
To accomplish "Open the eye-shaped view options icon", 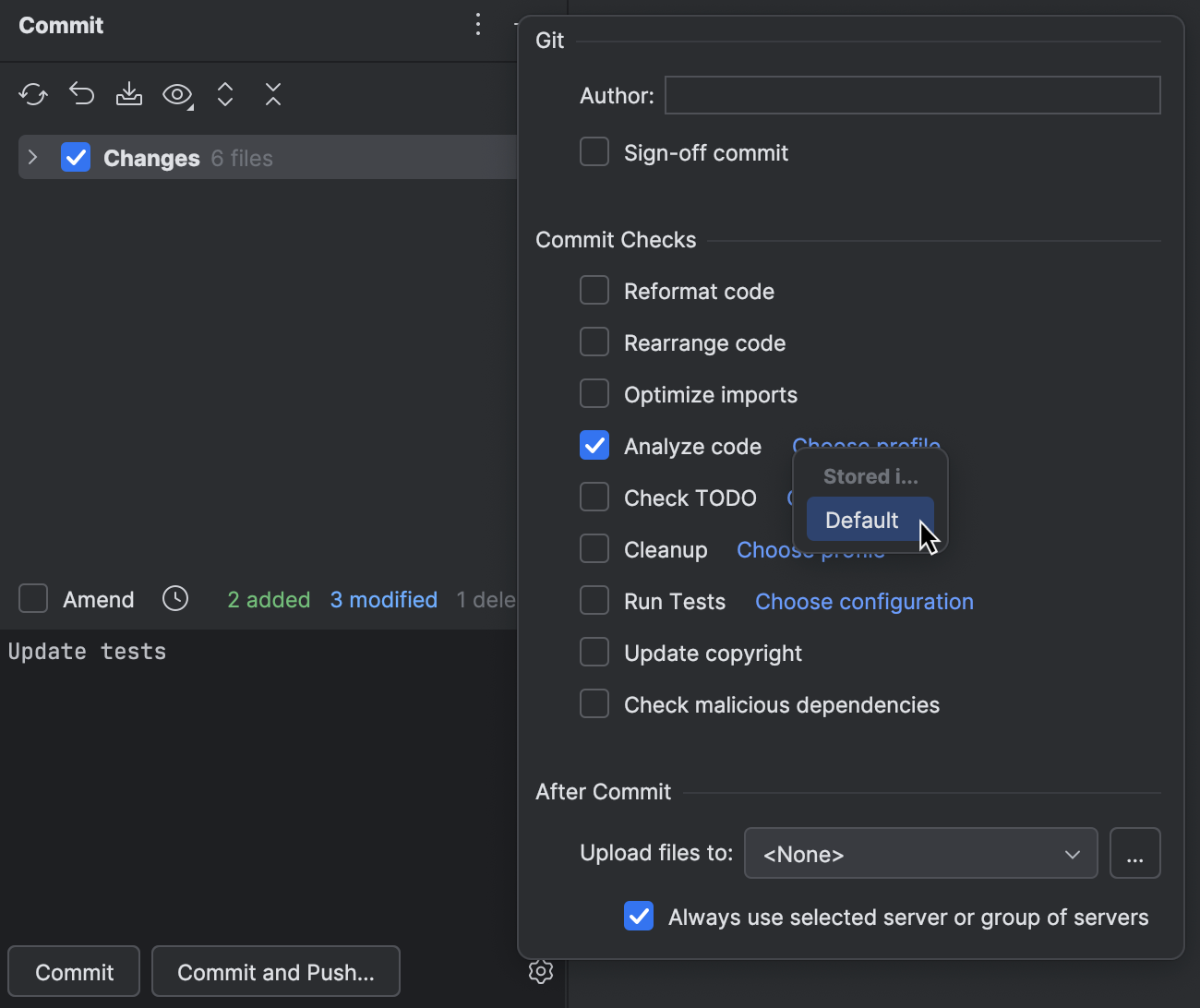I will point(177,94).
